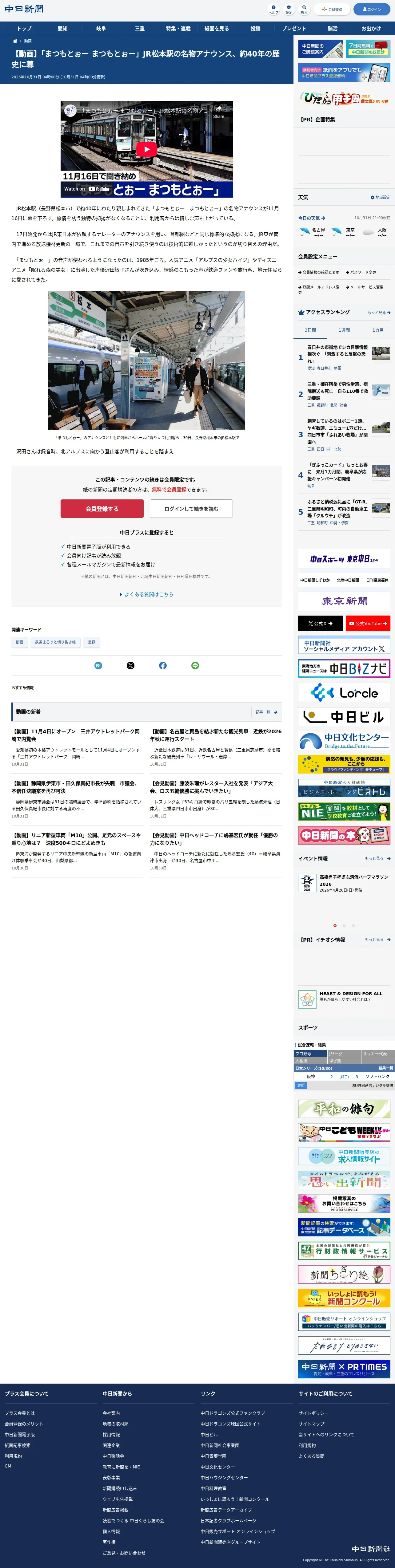Open Matsumoto station platform photo
395x1568 pixels.
point(146,360)
